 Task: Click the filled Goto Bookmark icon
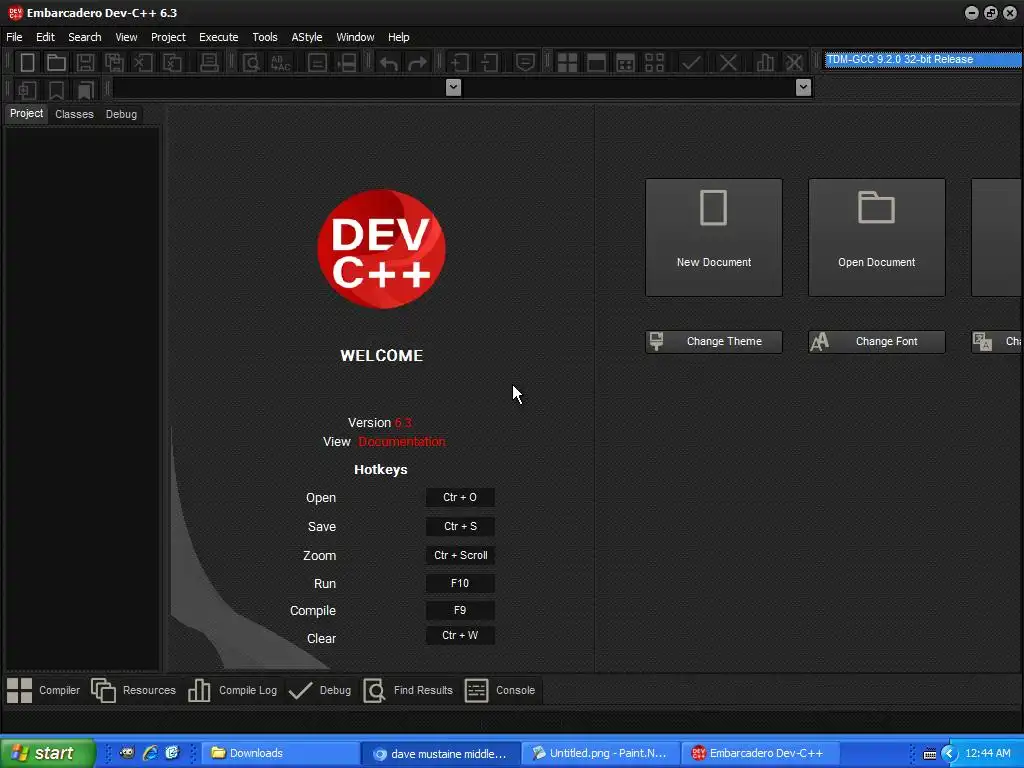[x=86, y=89]
